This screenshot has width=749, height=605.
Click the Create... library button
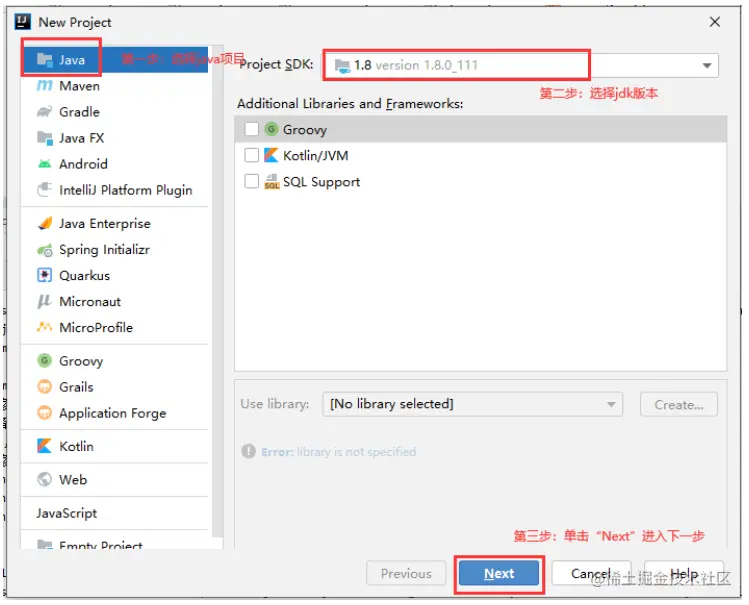[679, 404]
